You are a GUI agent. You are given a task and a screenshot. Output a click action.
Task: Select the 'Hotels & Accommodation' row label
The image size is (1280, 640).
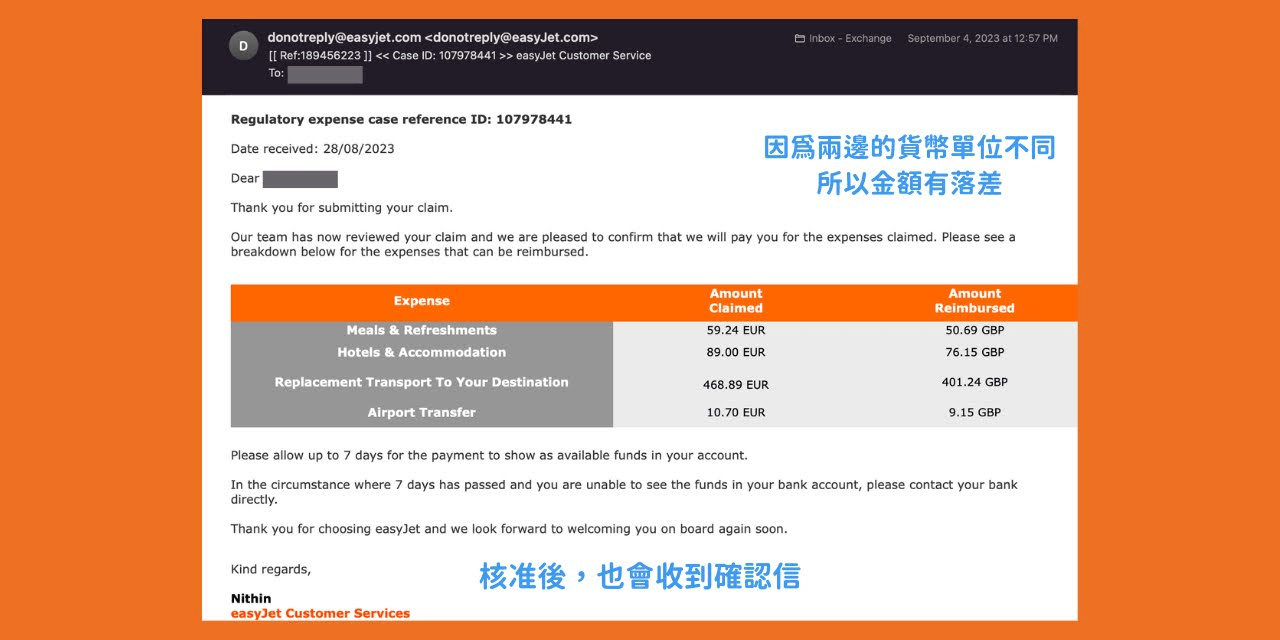tap(421, 352)
